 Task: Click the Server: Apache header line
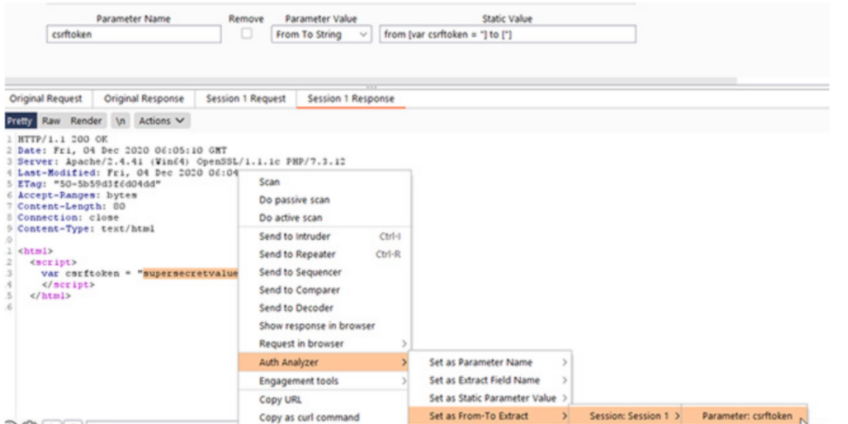[182, 162]
